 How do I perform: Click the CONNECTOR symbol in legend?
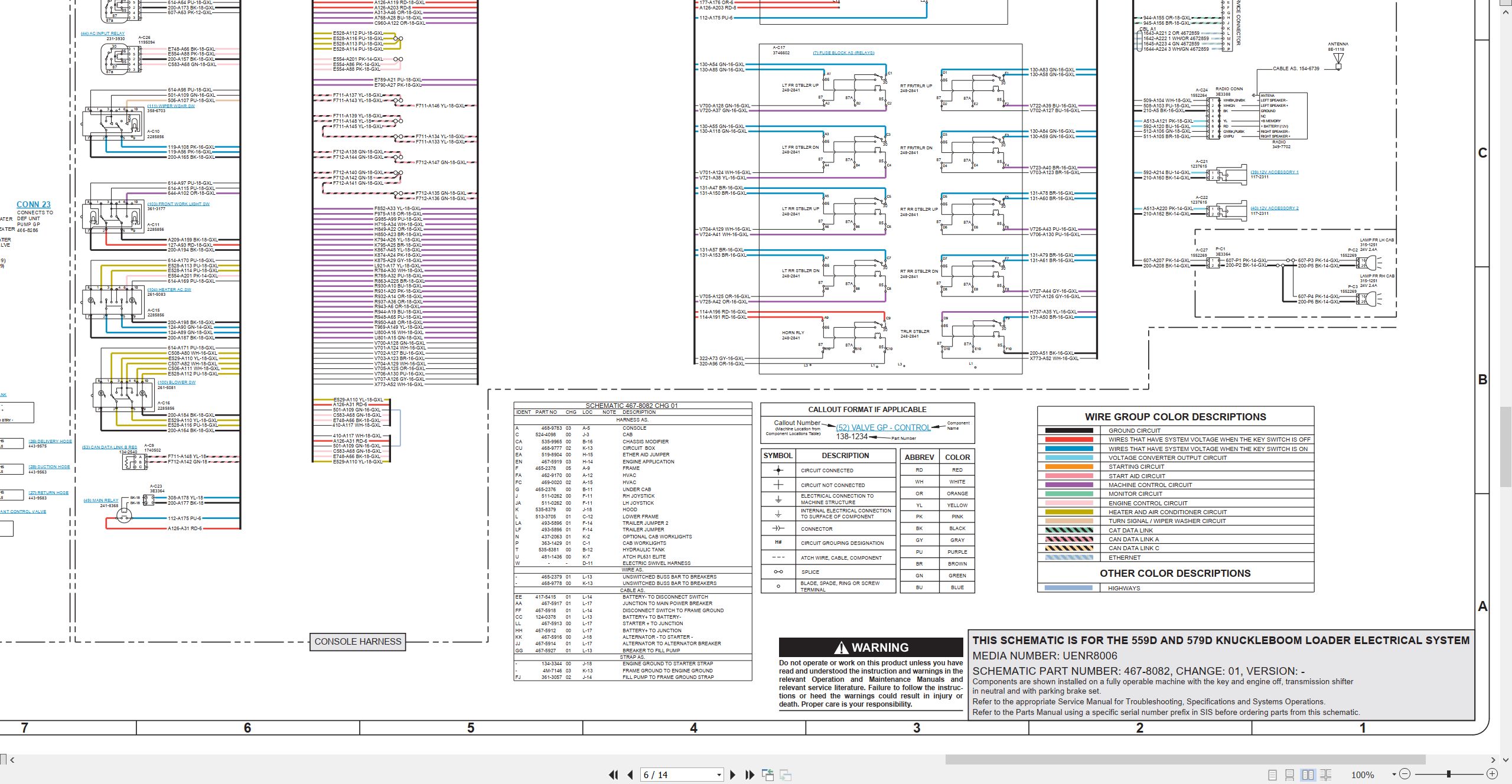tap(778, 529)
